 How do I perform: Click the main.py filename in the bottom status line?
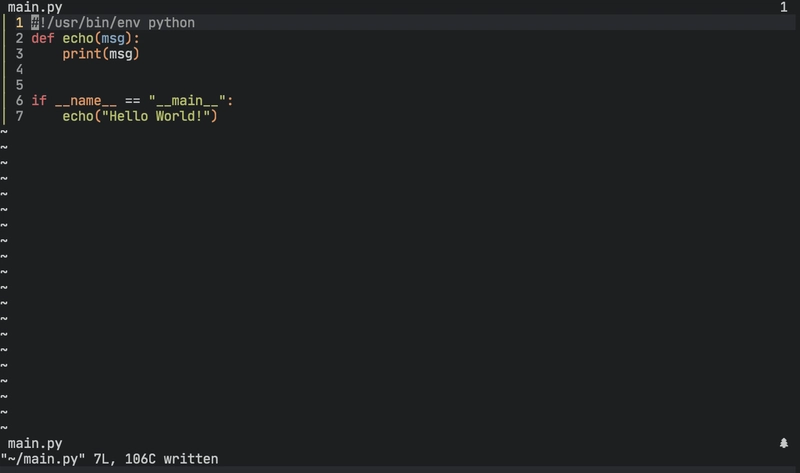coord(35,443)
